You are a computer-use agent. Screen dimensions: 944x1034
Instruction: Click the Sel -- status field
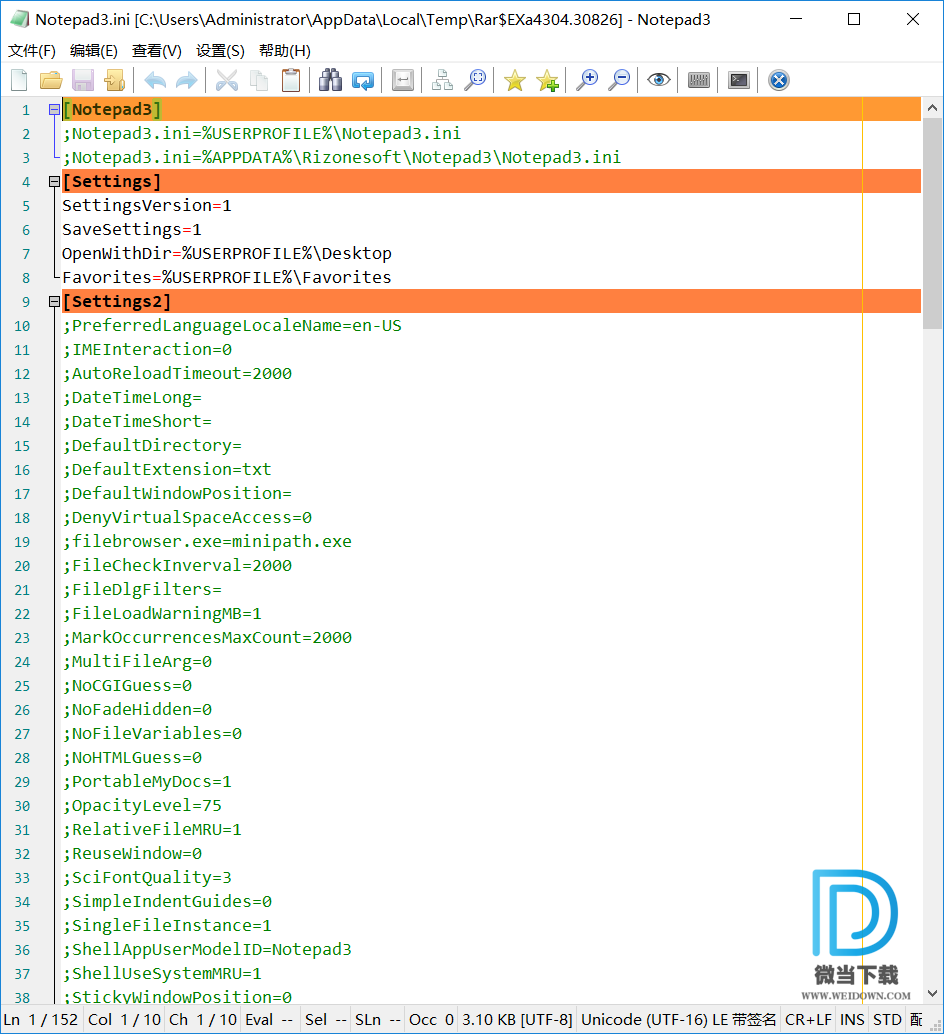326,1019
